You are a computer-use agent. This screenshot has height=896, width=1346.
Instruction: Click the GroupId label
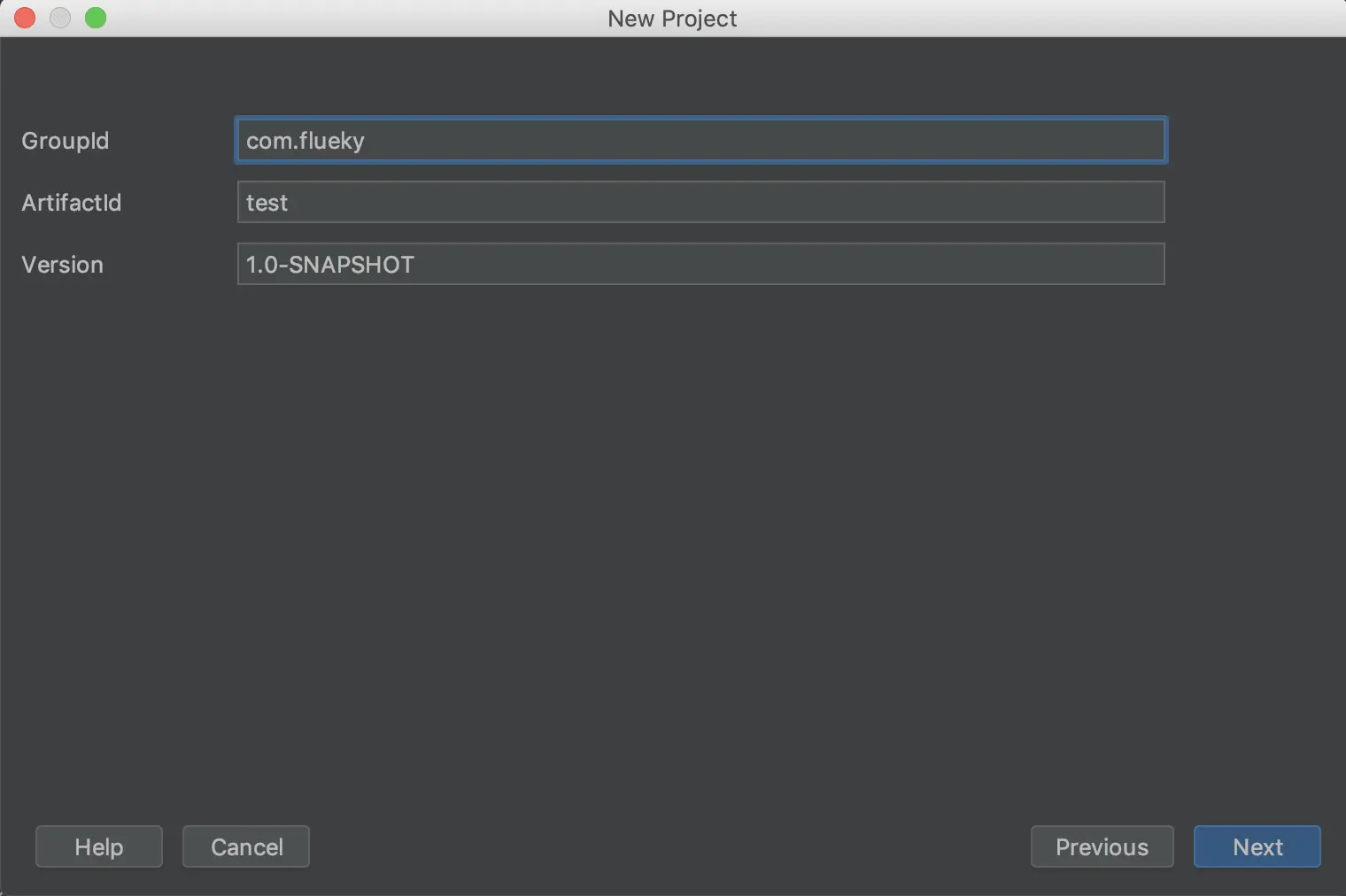66,141
